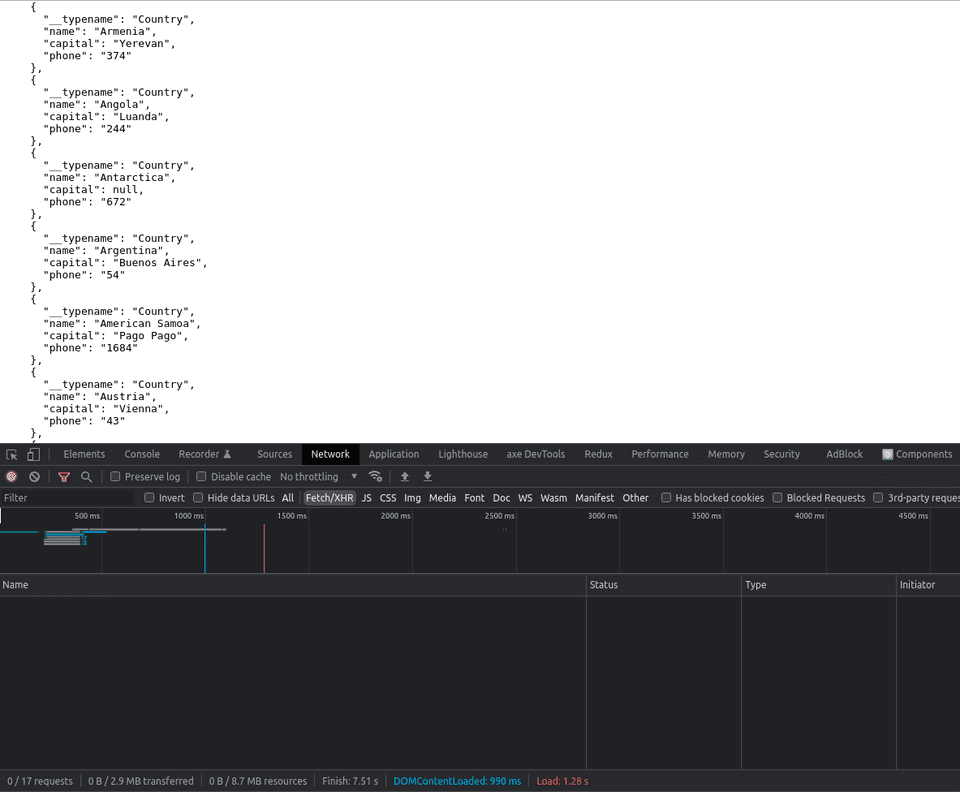
Task: Sort requests by the Status column header
Action: [604, 585]
